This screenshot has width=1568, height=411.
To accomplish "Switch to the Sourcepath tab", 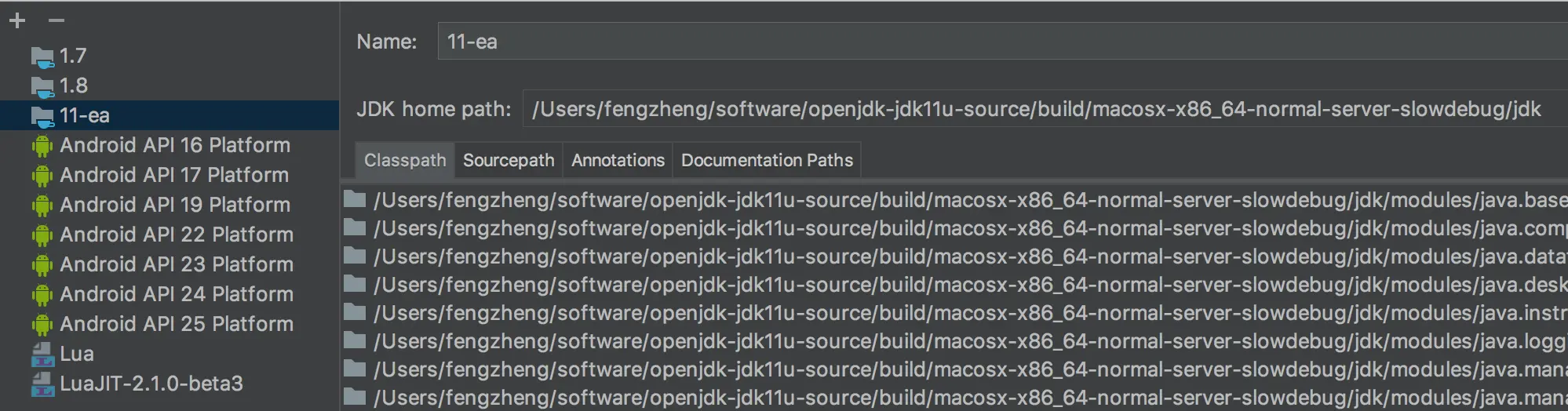I will (x=509, y=160).
